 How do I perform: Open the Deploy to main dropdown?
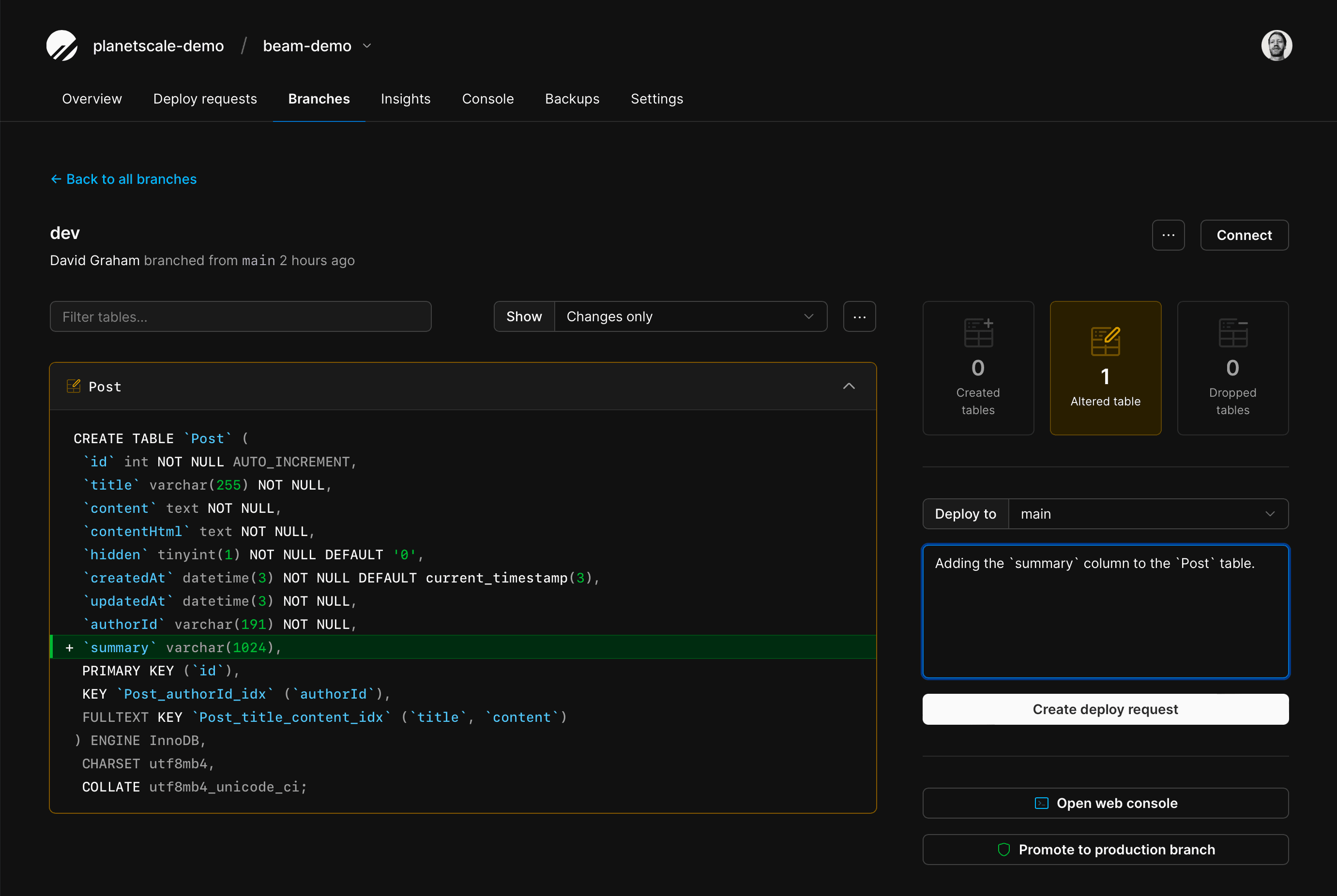1148,514
